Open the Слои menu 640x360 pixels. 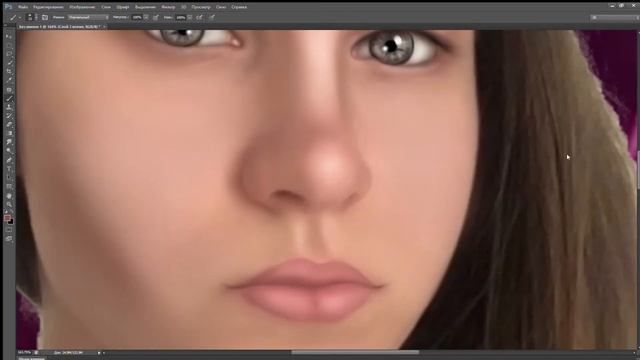(x=106, y=7)
